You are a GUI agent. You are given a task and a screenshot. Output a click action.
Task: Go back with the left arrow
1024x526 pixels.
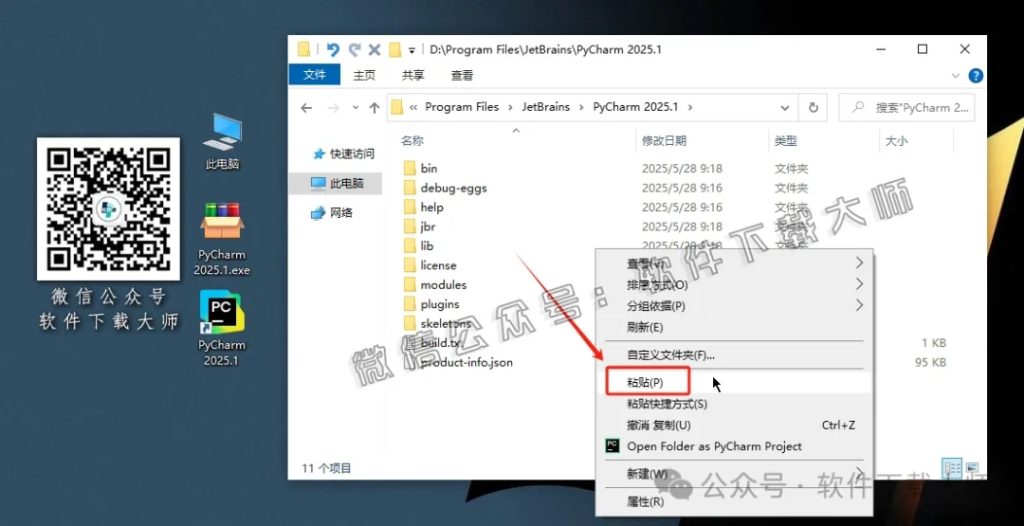pos(306,108)
